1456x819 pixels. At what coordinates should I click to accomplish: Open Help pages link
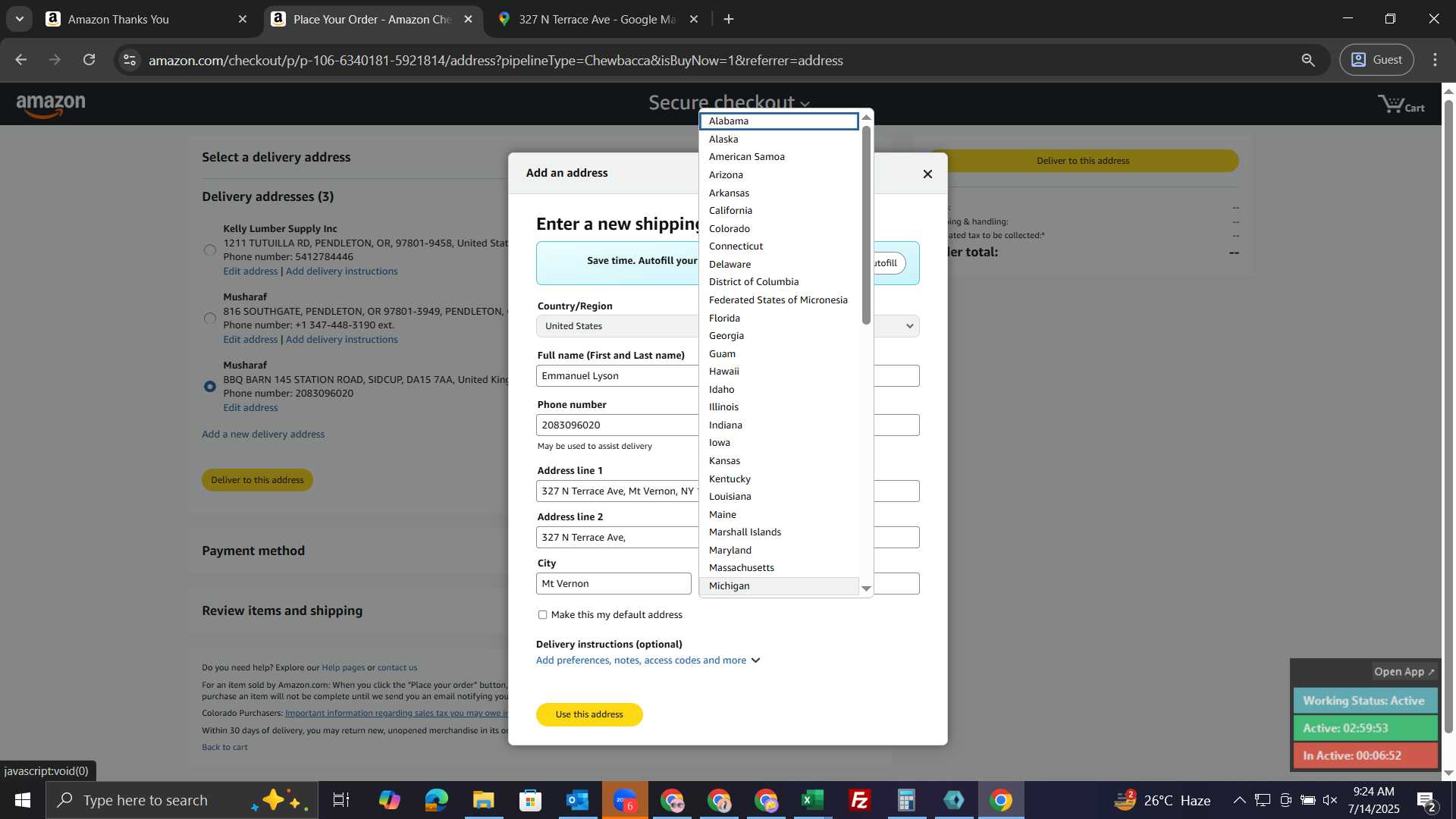(x=344, y=667)
